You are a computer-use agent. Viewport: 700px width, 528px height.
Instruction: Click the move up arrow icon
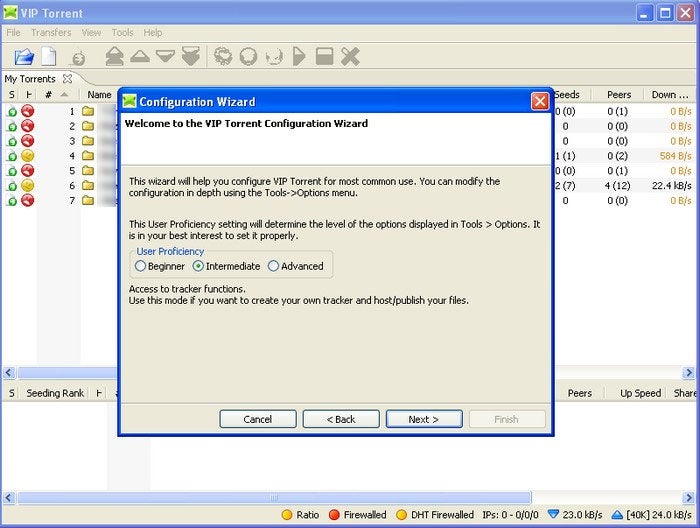pyautogui.click(x=140, y=56)
